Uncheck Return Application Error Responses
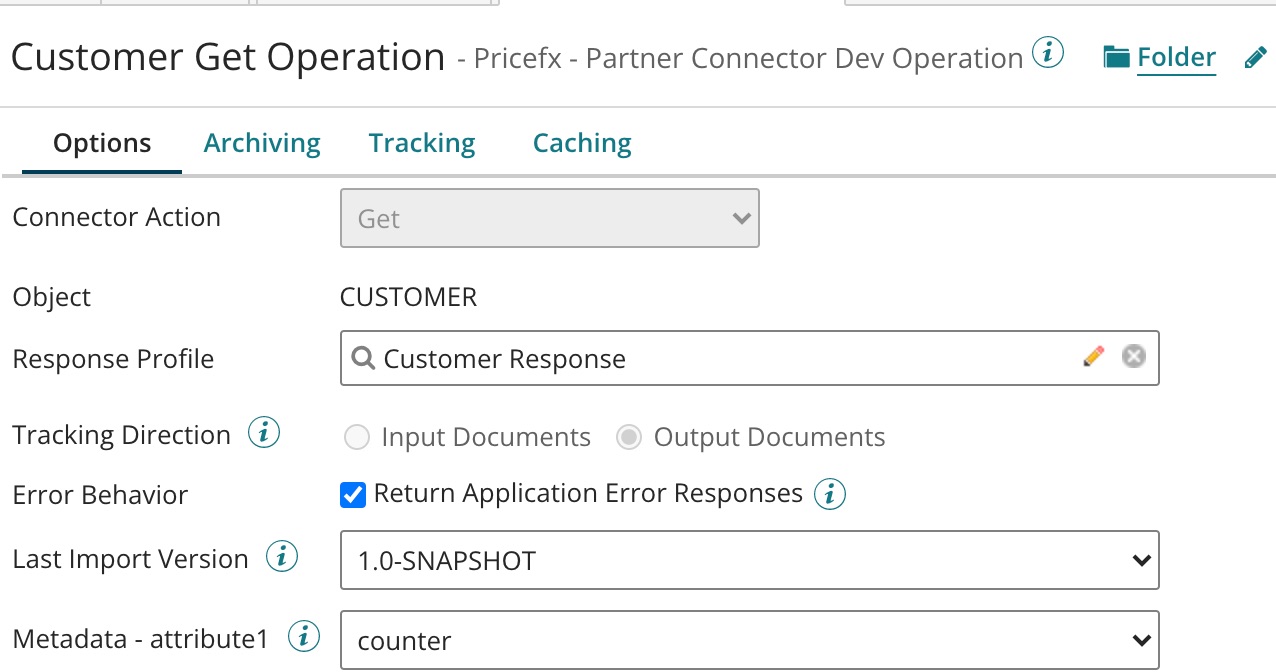This screenshot has height=672, width=1276. tap(353, 494)
